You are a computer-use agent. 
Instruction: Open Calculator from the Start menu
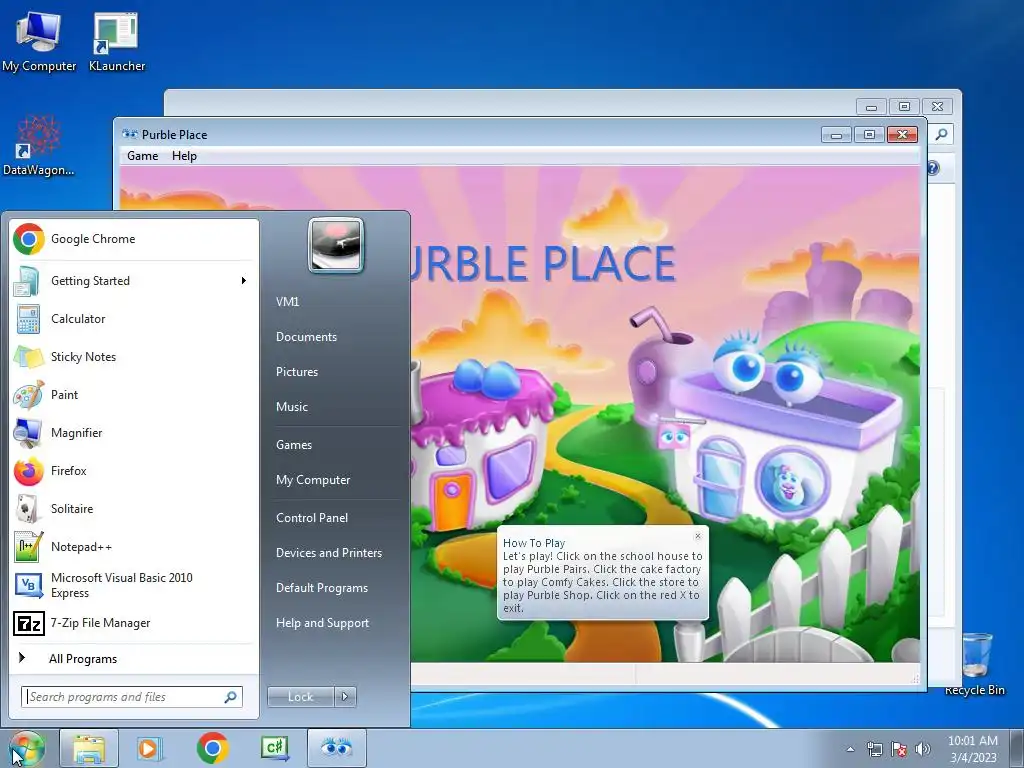[134, 319]
